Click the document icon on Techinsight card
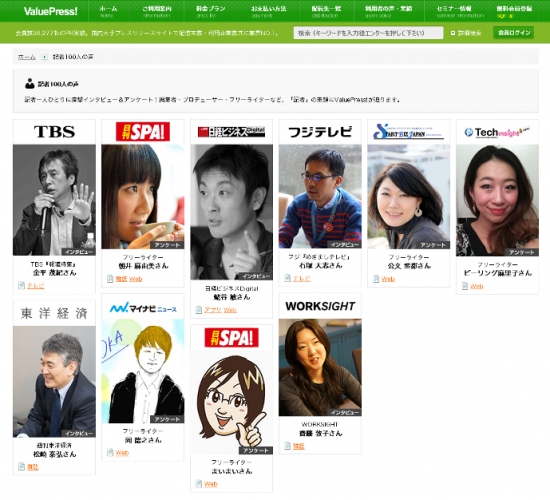 pyautogui.click(x=465, y=286)
